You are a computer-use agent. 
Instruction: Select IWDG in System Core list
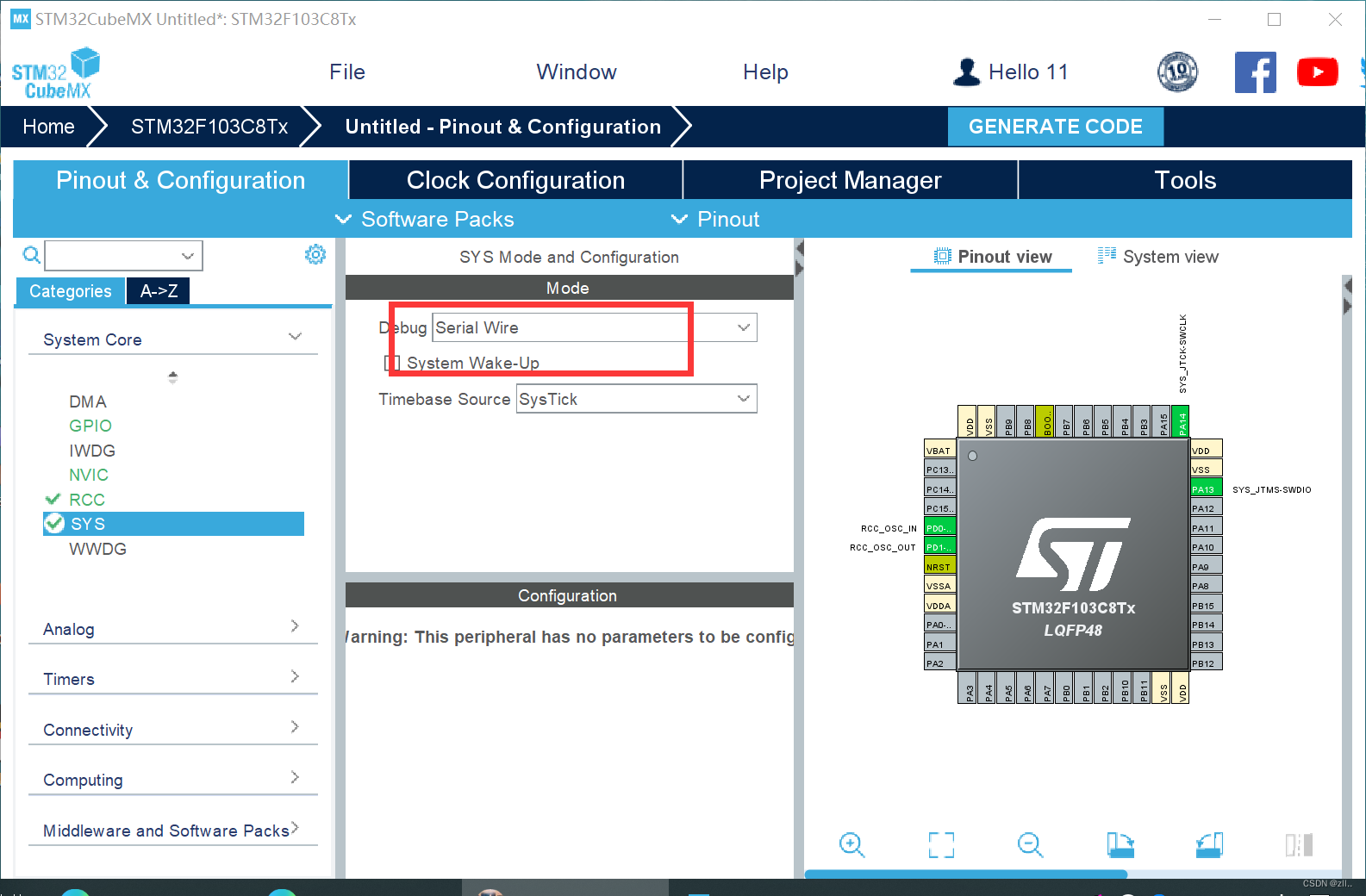coord(92,451)
